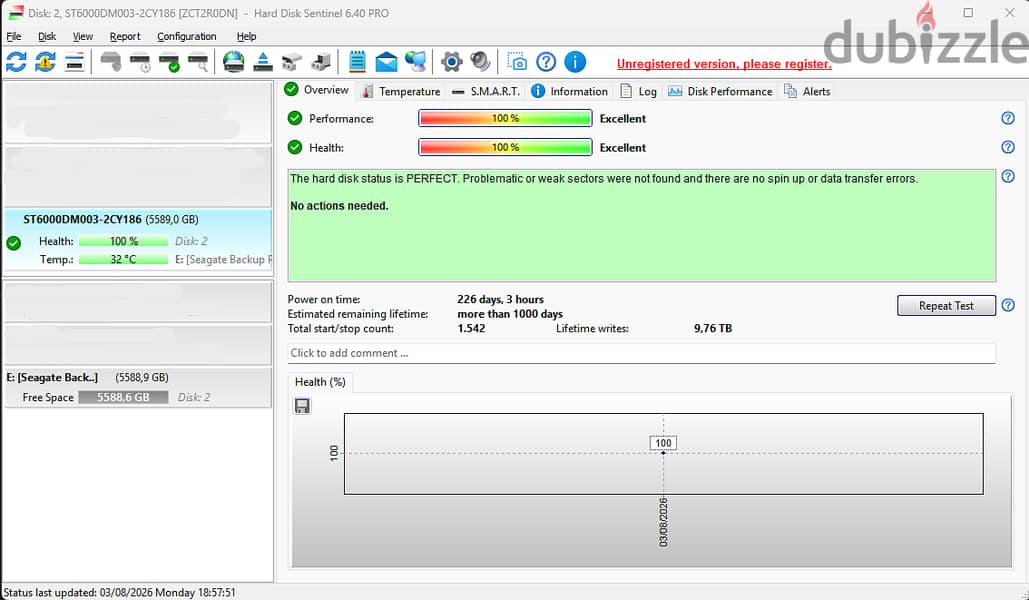Viewport: 1029px width, 600px height.
Task: Click the disk icon with magnifying glass
Action: (x=198, y=62)
